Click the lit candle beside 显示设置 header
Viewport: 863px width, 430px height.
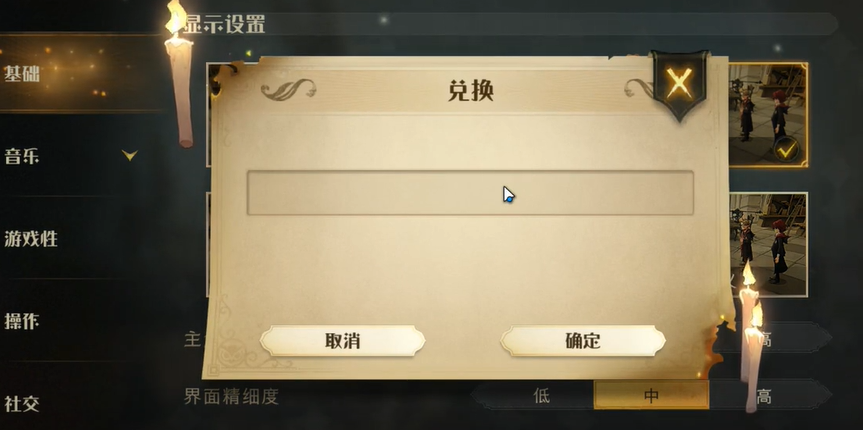pyautogui.click(x=179, y=74)
